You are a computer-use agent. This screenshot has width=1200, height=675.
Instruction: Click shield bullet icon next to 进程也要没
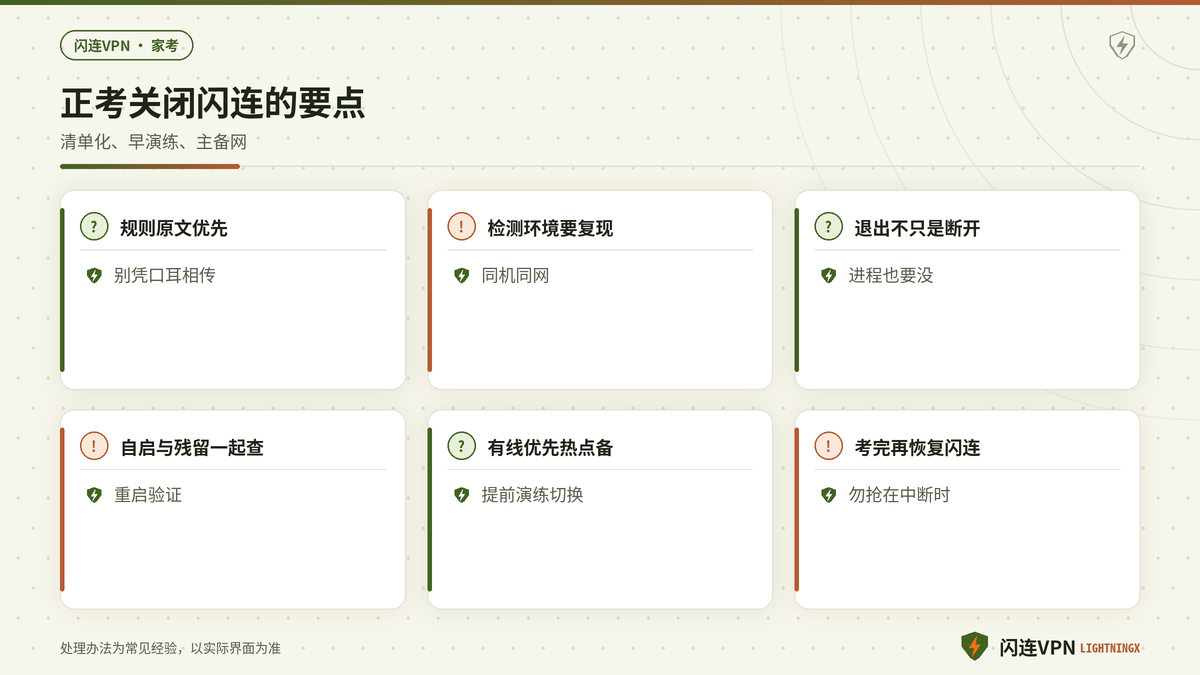pyautogui.click(x=828, y=276)
